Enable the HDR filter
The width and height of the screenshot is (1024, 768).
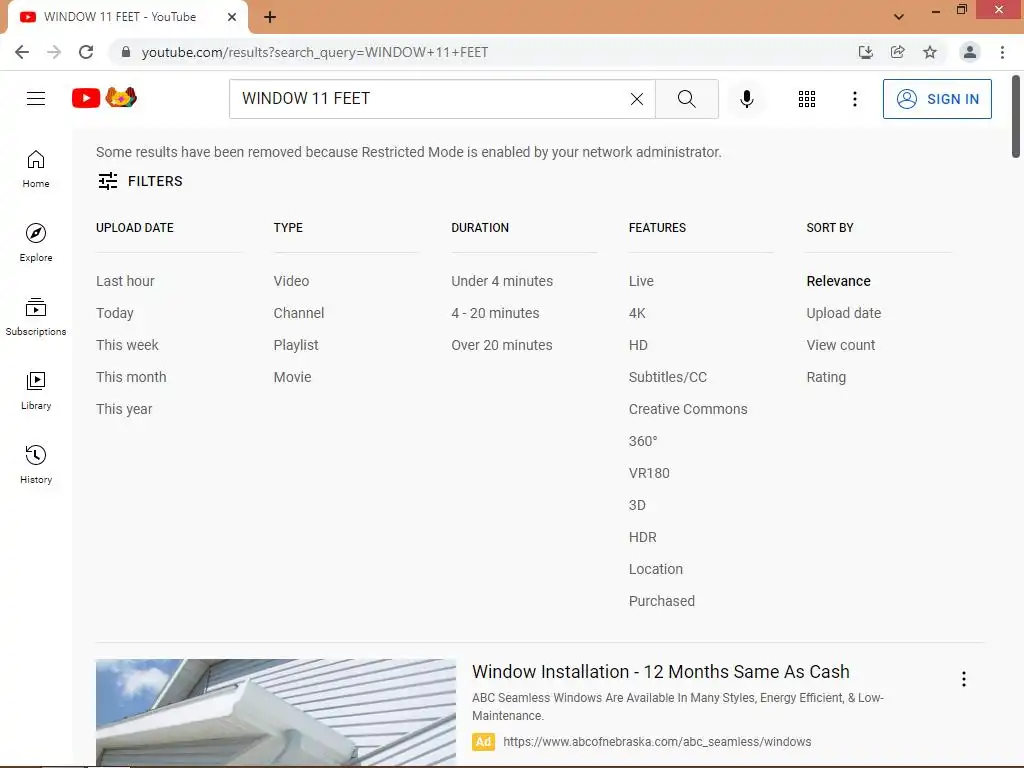[x=643, y=537]
